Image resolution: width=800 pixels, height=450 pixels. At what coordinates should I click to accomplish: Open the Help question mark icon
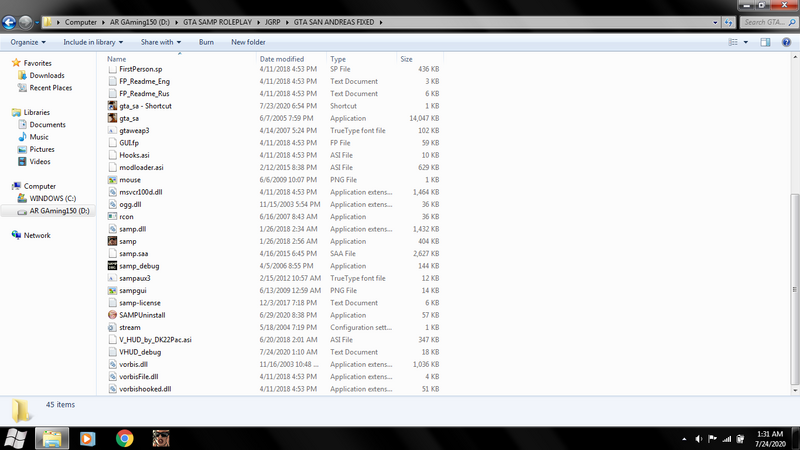click(786, 42)
